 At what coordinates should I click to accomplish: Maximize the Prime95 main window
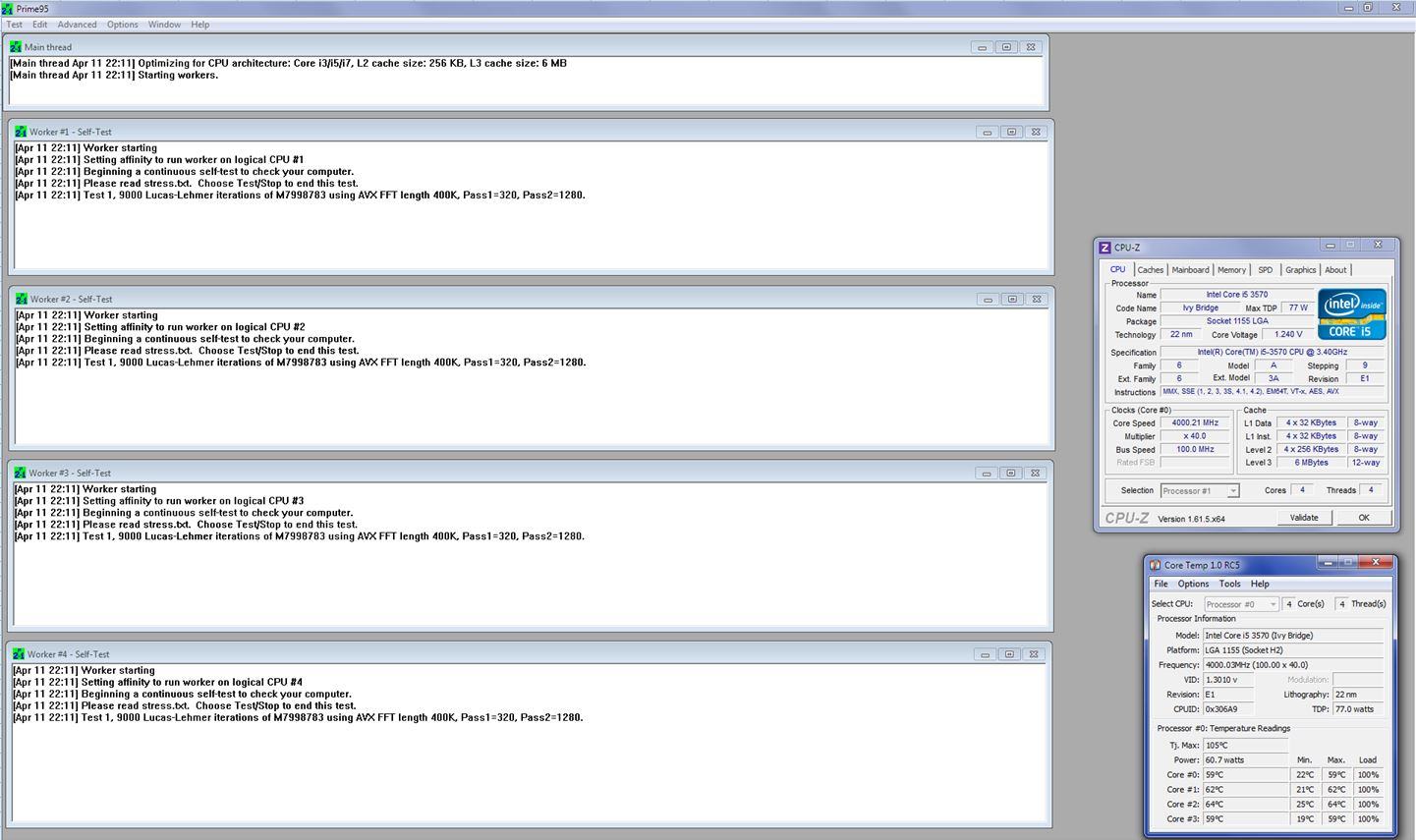[1367, 7]
